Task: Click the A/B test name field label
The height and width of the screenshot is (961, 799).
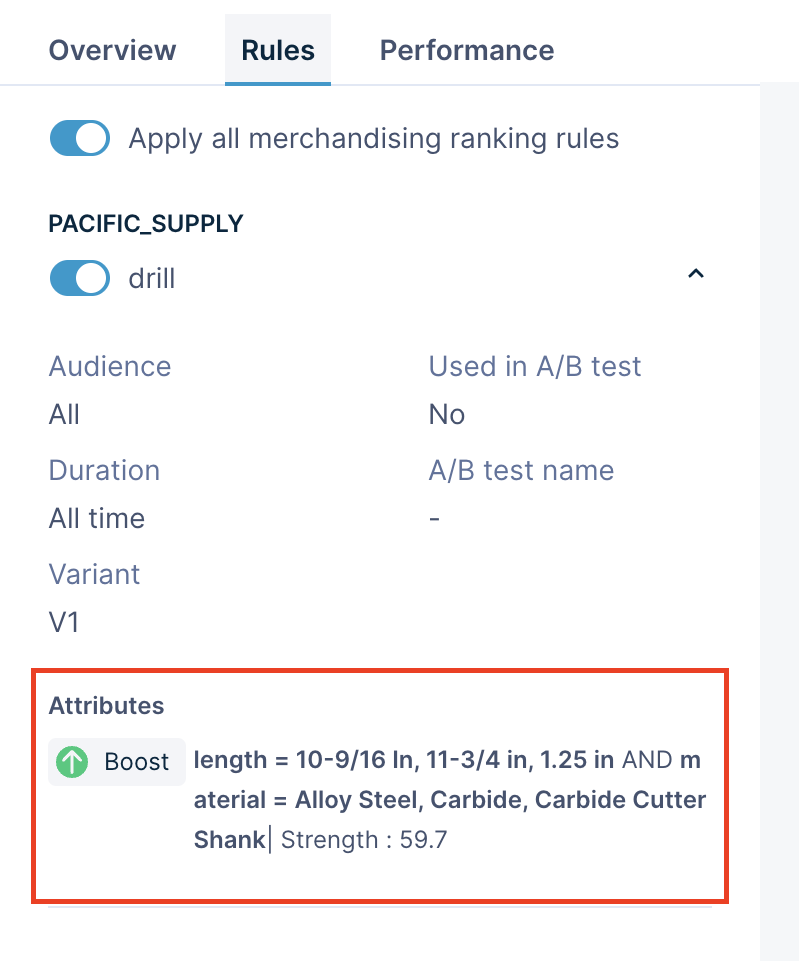Action: click(x=521, y=470)
